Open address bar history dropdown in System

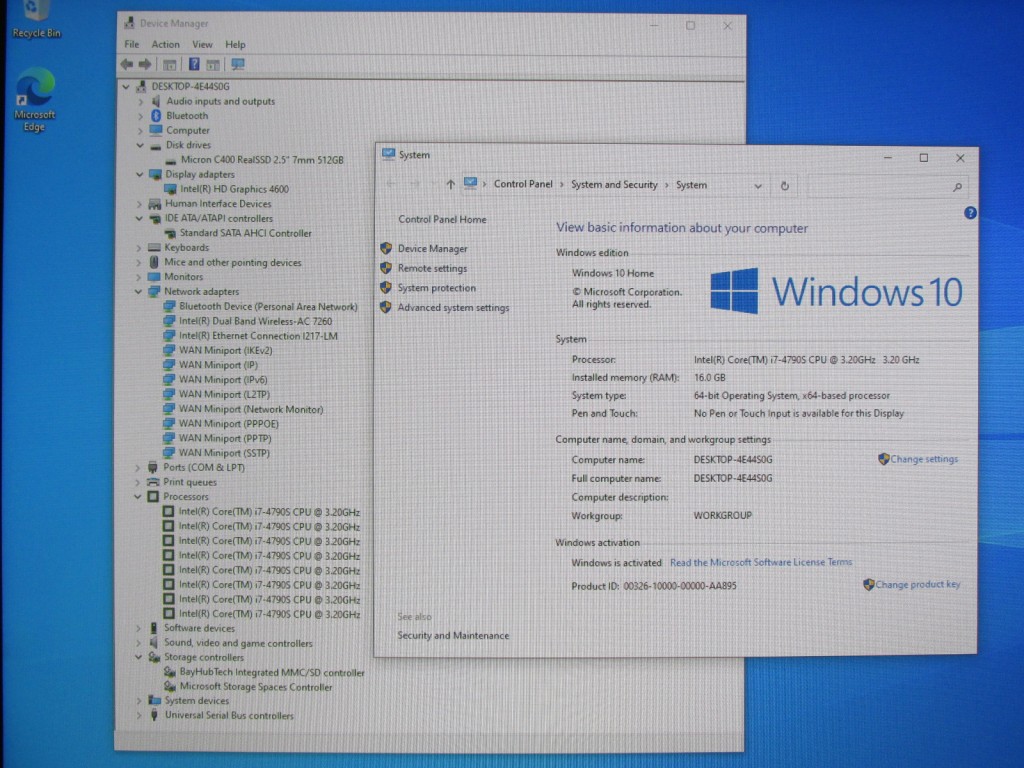(x=758, y=185)
